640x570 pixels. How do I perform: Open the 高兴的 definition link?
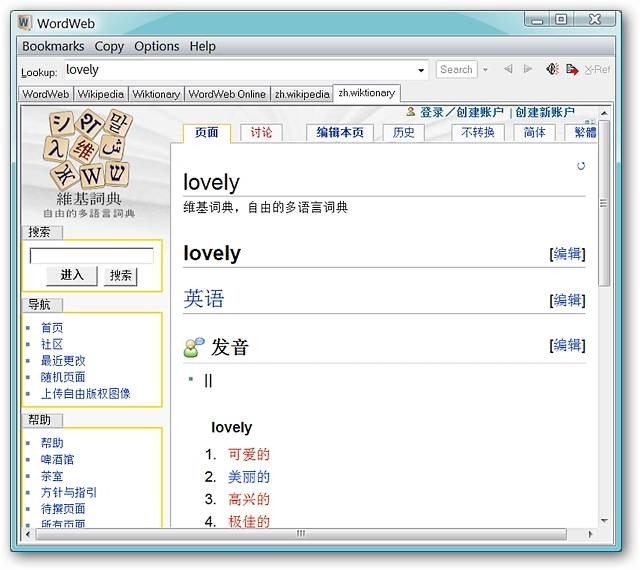click(249, 499)
